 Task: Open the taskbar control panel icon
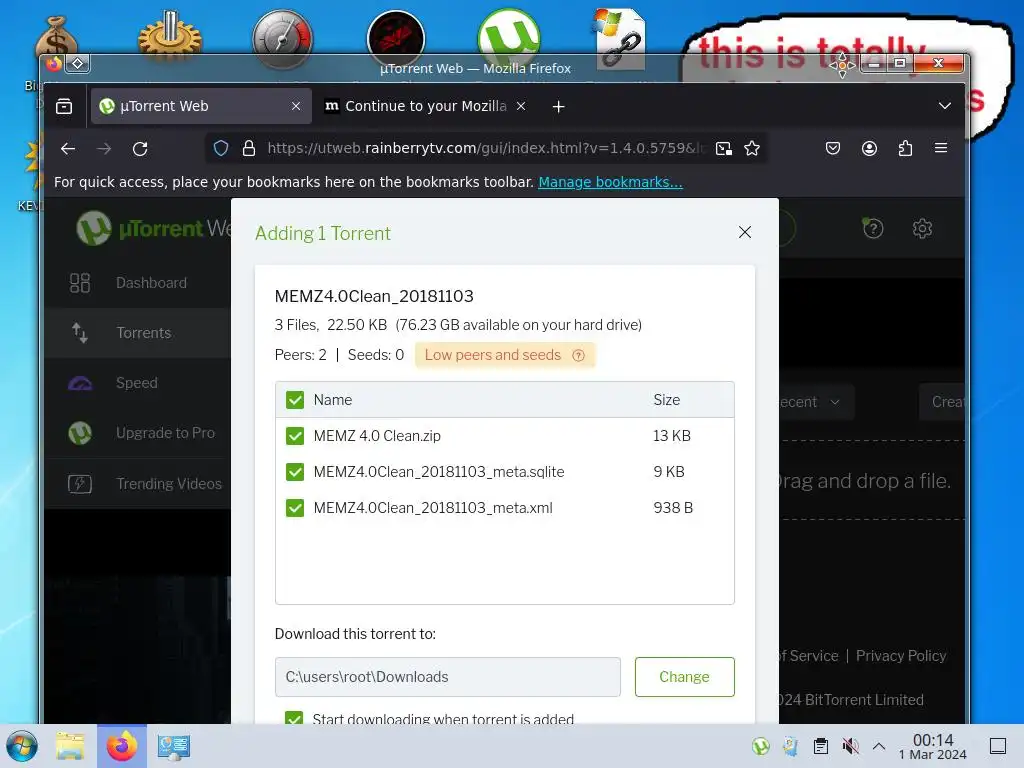(174, 746)
